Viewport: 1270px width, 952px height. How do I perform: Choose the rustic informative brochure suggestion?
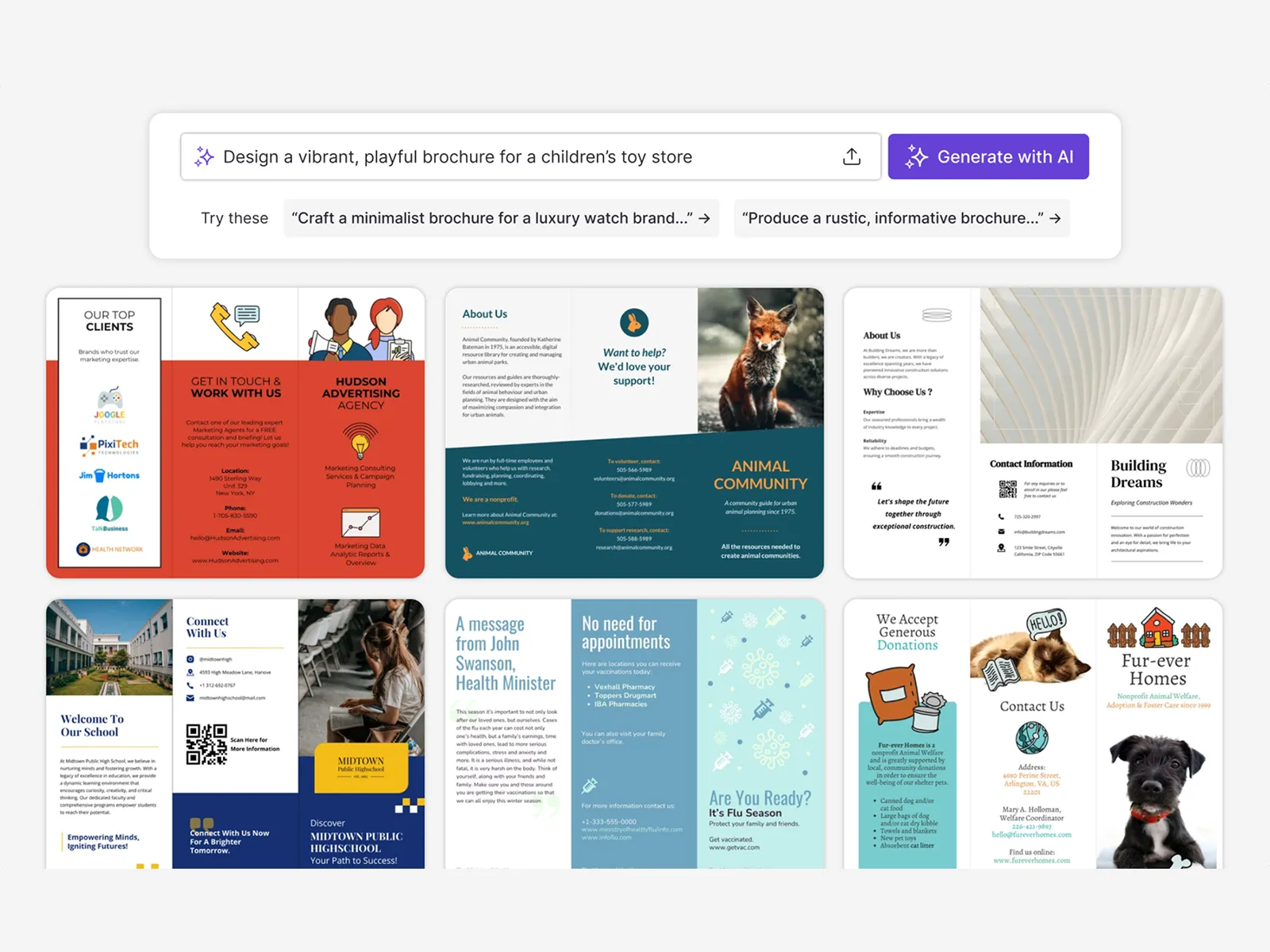902,218
